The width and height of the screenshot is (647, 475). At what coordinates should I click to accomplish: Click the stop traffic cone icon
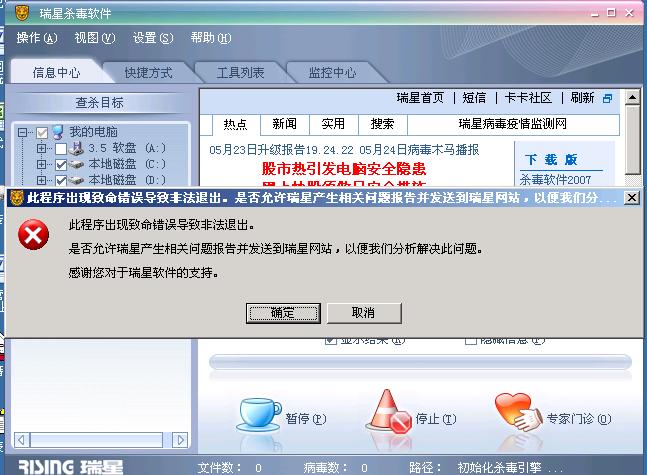(388, 411)
